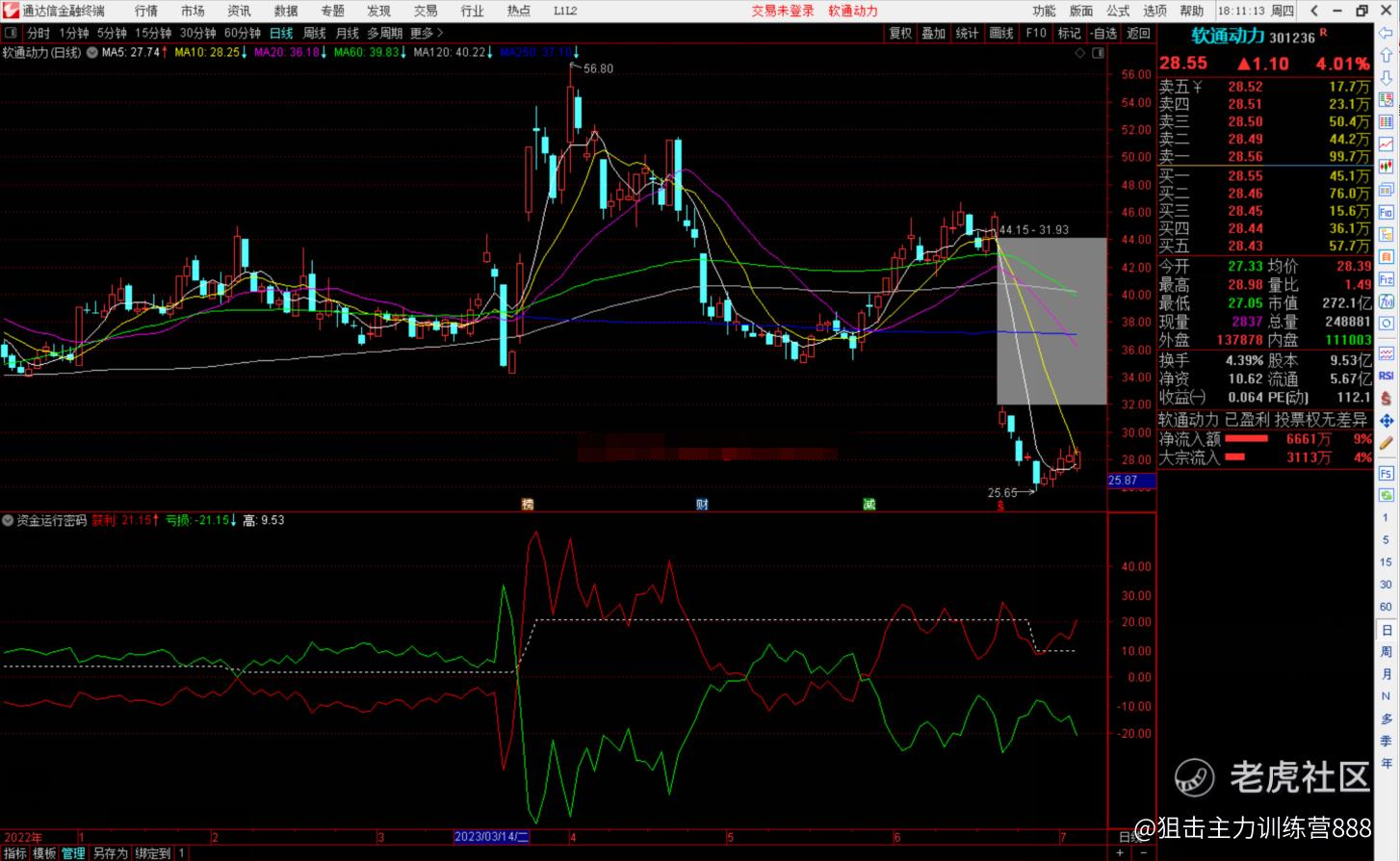Click the 标记 mark button
This screenshot has width=1400, height=861.
(1070, 33)
